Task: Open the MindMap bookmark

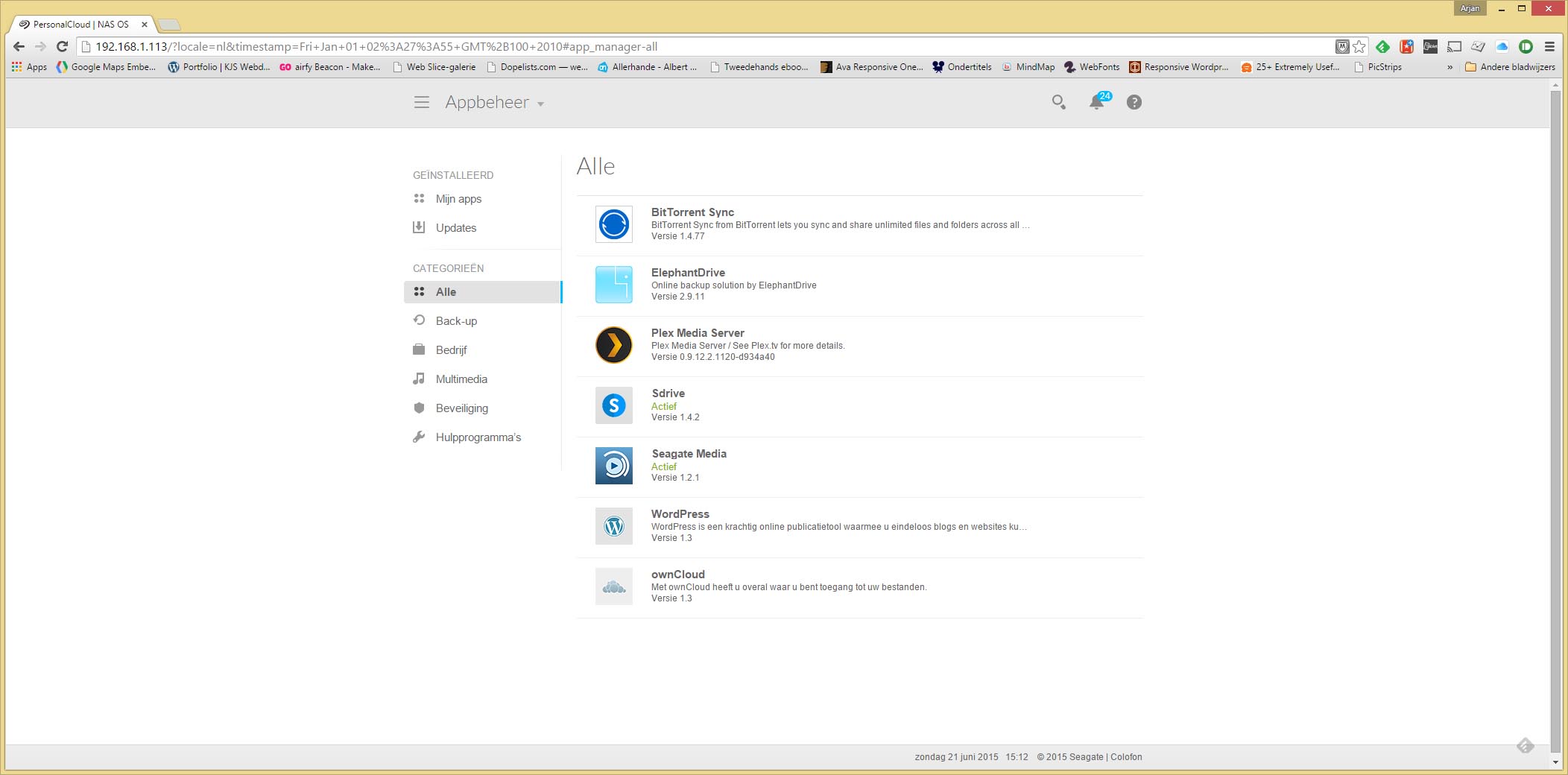Action: (1028, 67)
